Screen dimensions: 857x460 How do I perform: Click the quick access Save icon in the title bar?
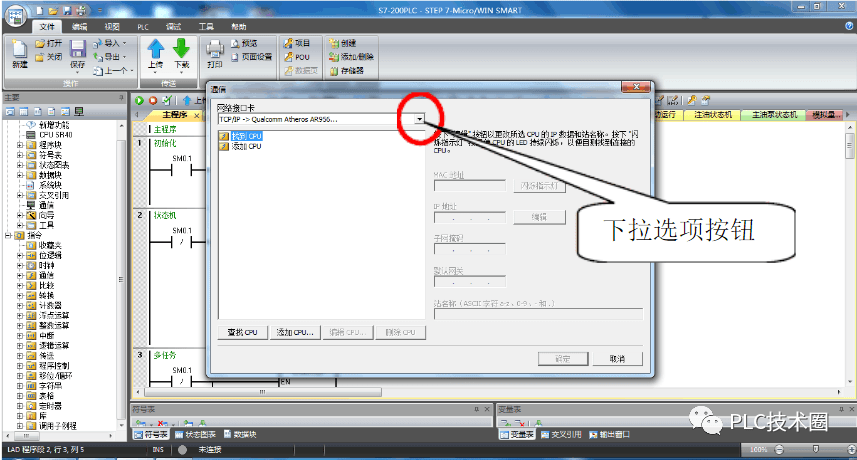[67, 10]
